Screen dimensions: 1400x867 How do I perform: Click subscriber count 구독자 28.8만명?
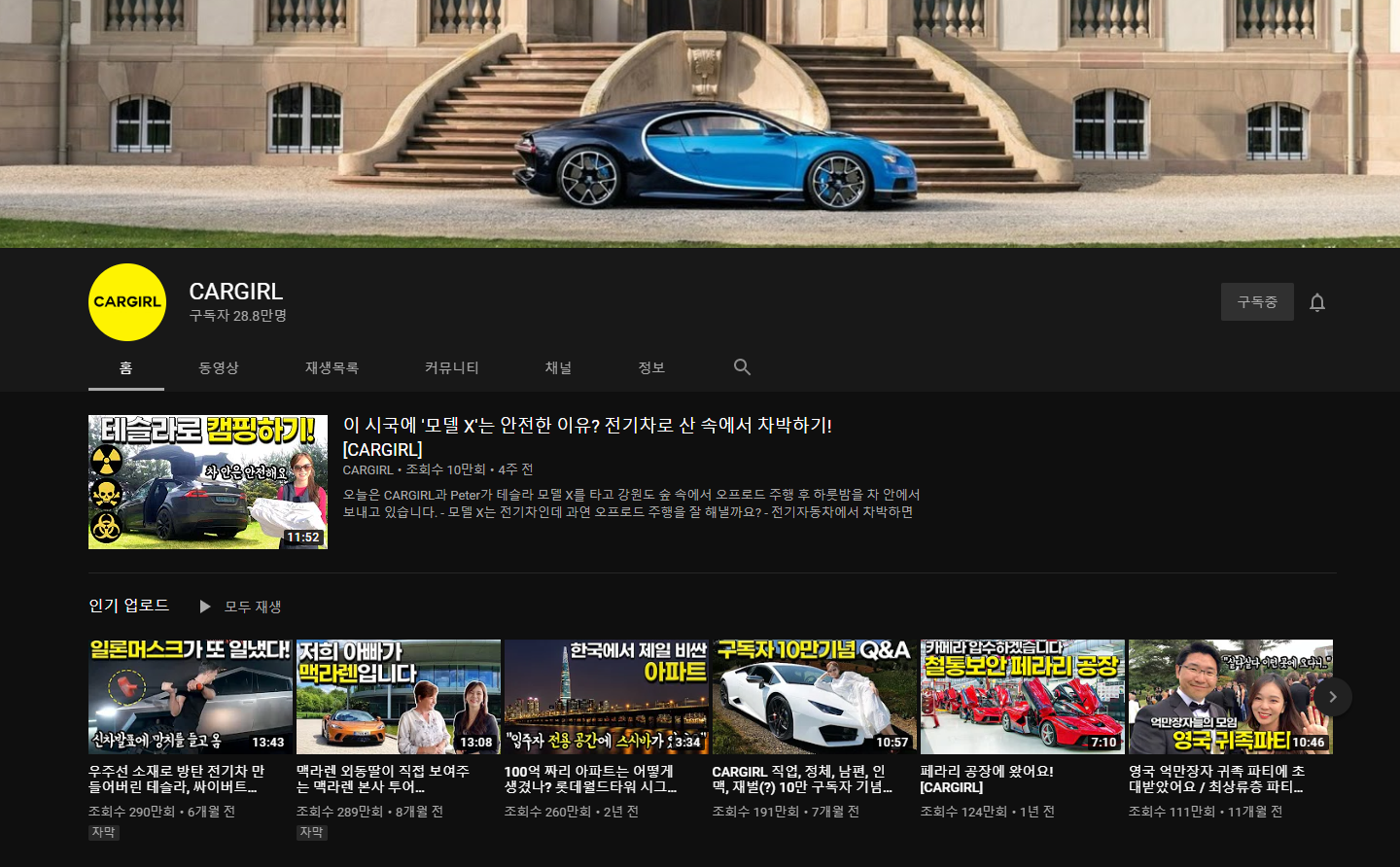(238, 316)
